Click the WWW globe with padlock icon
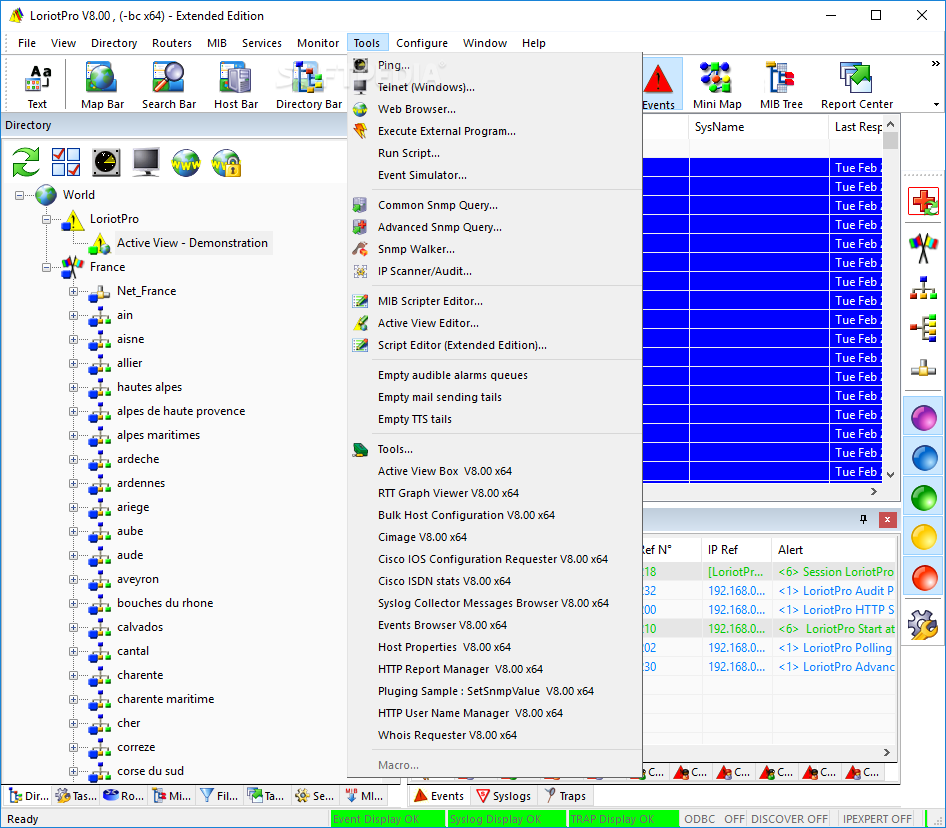The height and width of the screenshot is (828, 946). tap(226, 162)
